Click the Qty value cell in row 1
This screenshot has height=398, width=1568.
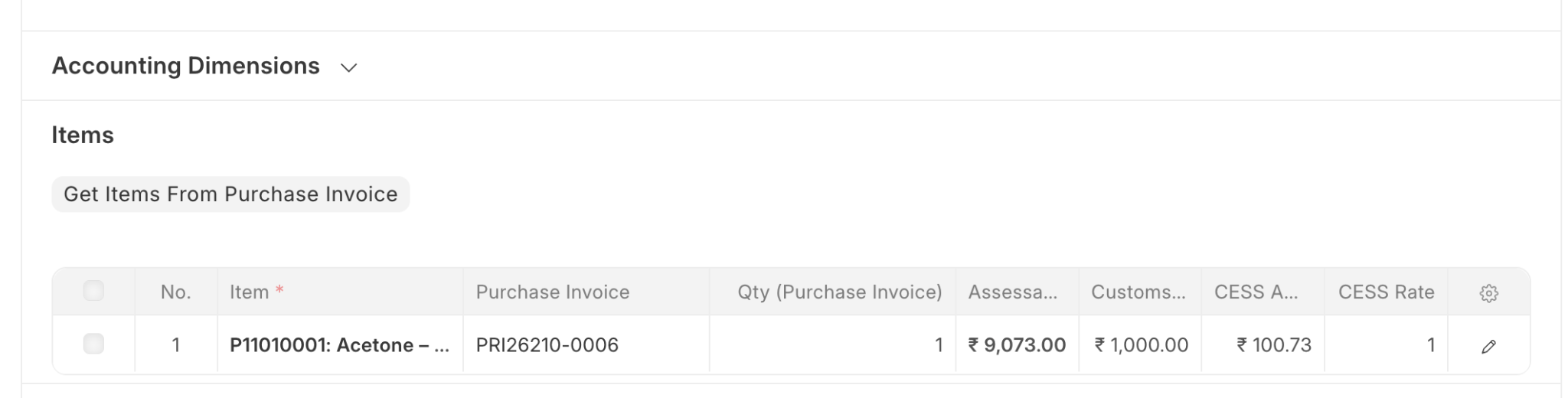(831, 345)
